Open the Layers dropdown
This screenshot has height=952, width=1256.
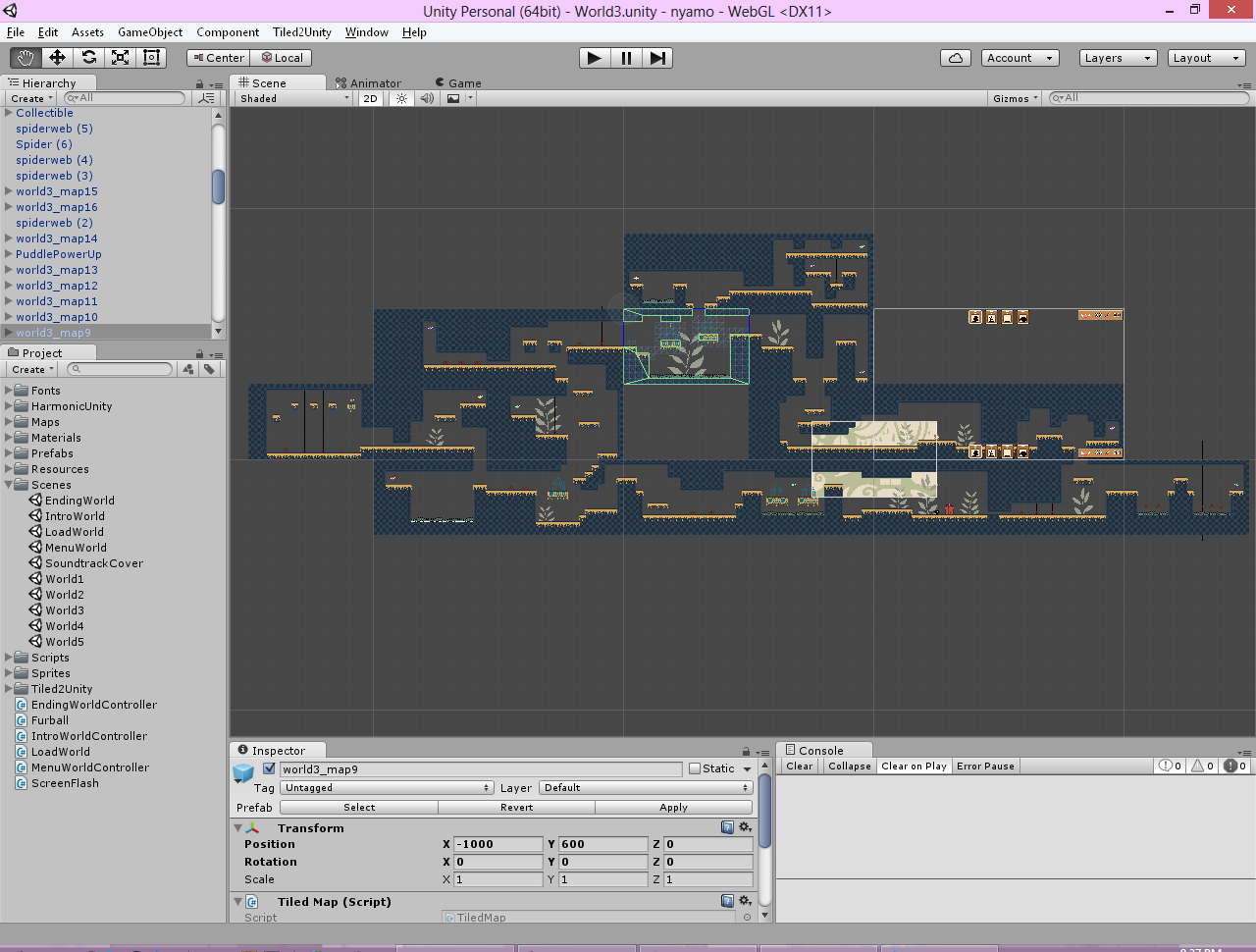[1118, 58]
